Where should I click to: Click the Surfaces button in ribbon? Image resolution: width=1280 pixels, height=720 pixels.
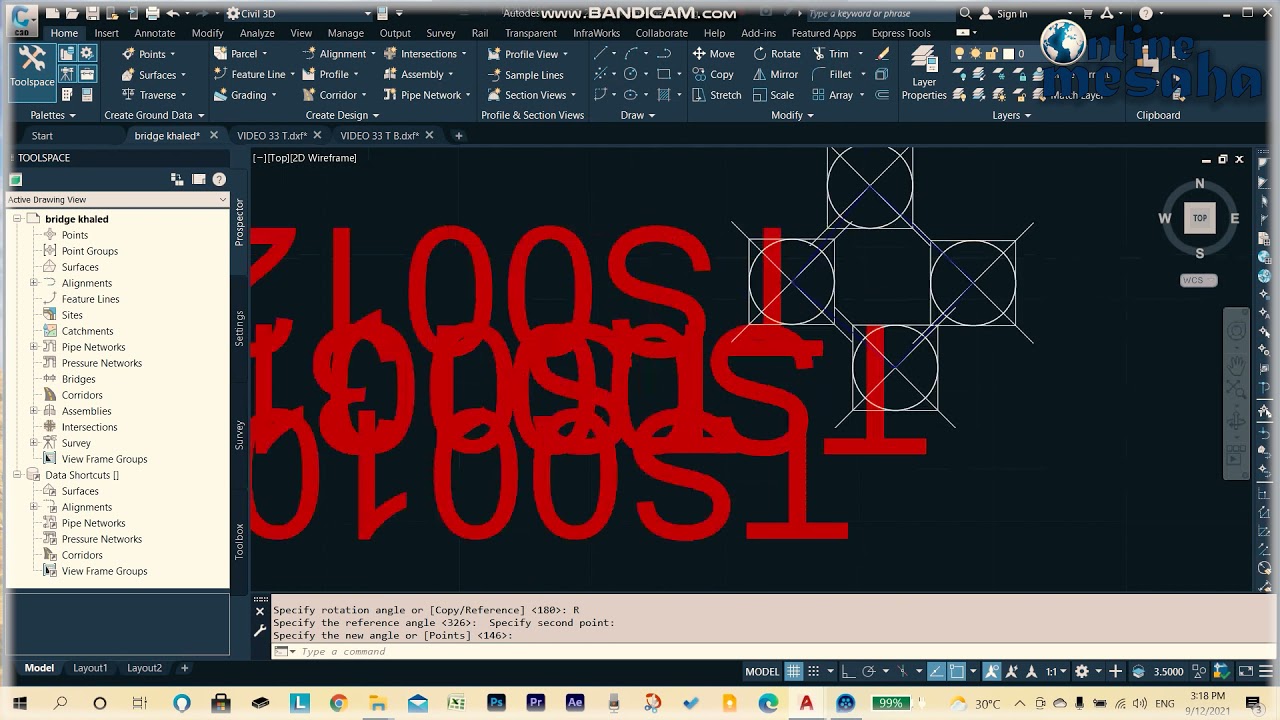[152, 75]
